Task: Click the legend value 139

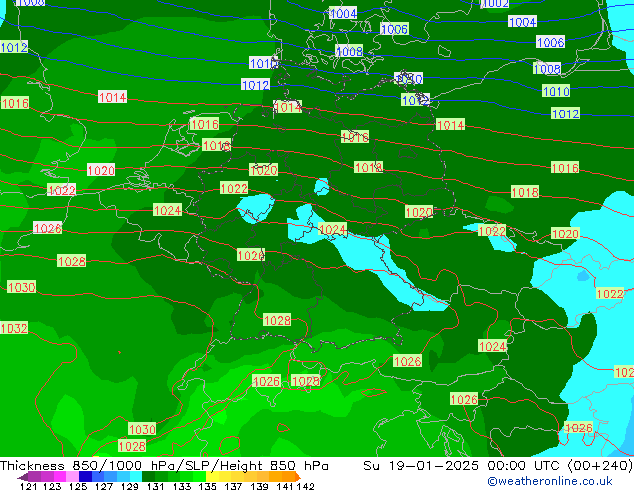Action: click(x=259, y=486)
